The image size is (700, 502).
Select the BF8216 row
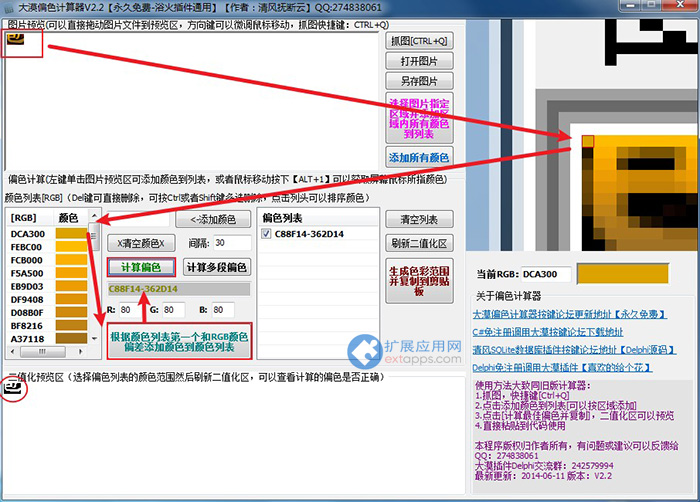[48, 326]
